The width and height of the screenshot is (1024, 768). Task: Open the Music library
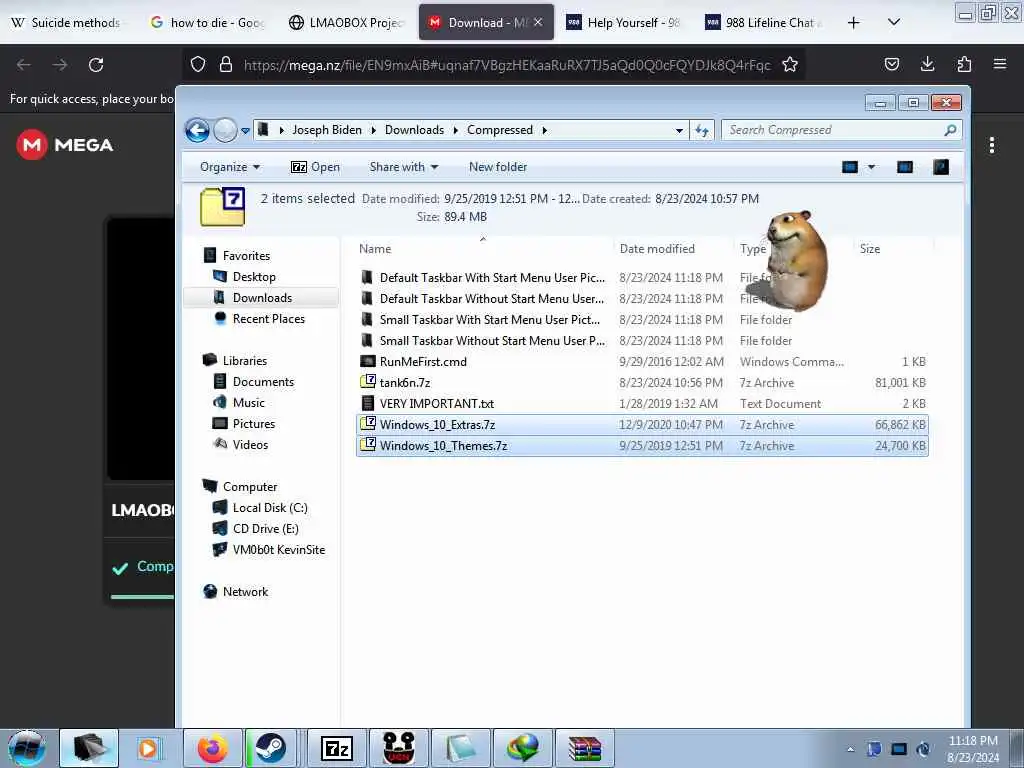coord(249,402)
